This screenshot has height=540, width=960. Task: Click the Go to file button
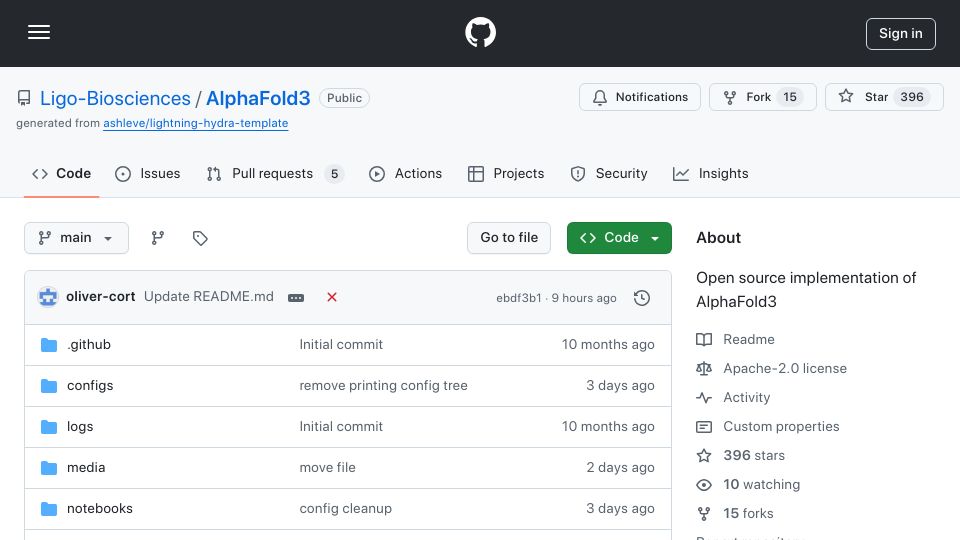point(509,238)
